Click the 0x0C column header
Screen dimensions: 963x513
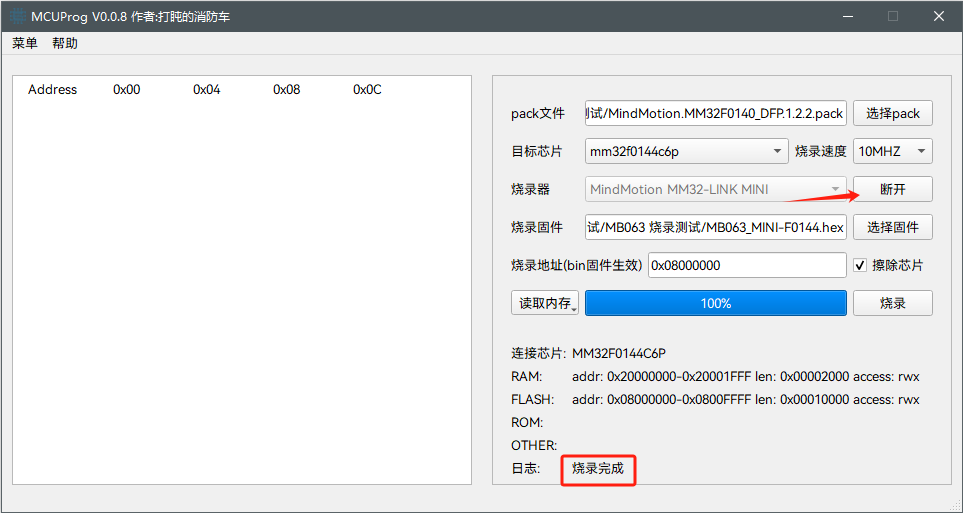coord(367,90)
